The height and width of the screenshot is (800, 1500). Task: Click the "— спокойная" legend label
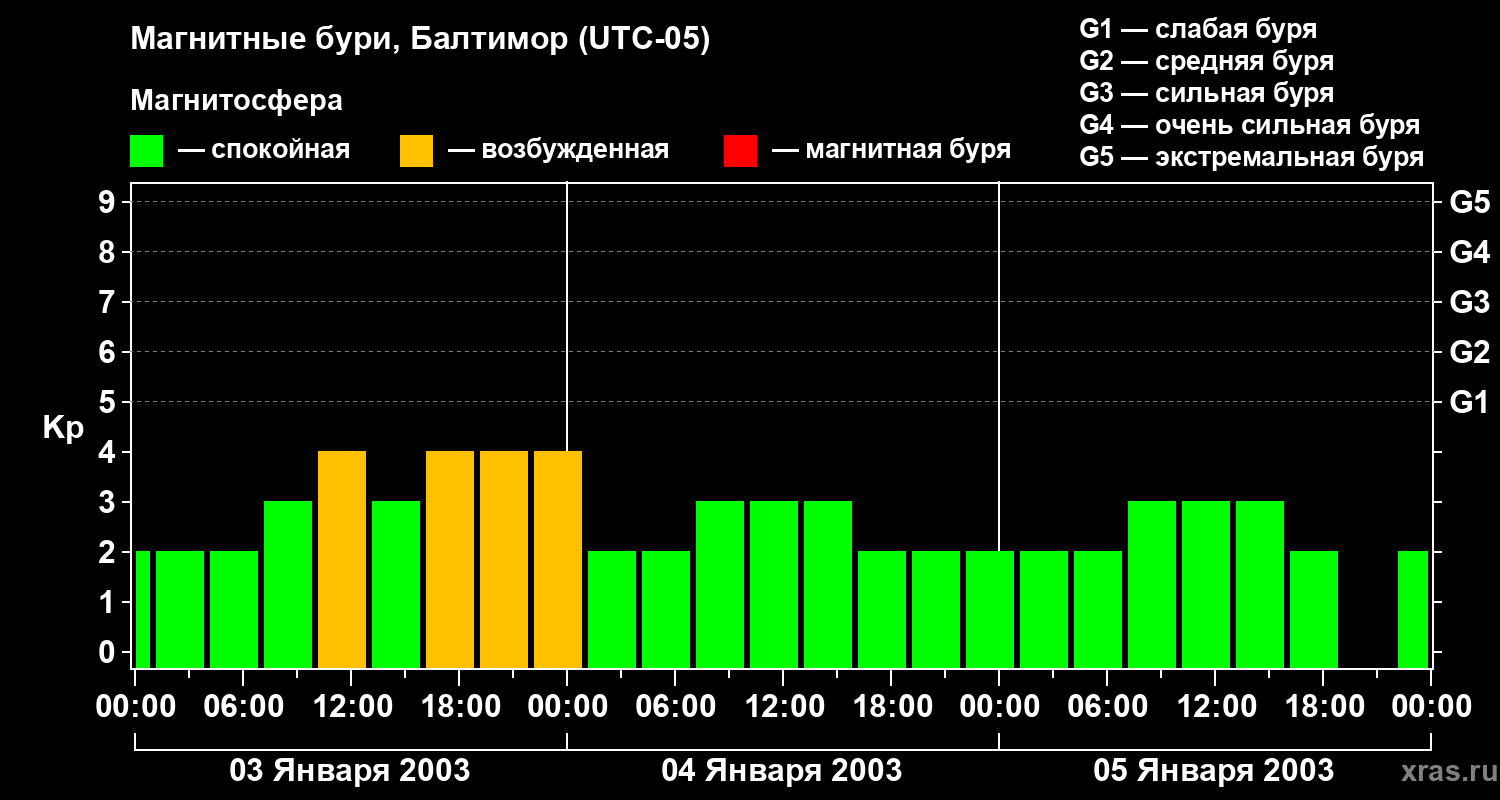coord(264,150)
